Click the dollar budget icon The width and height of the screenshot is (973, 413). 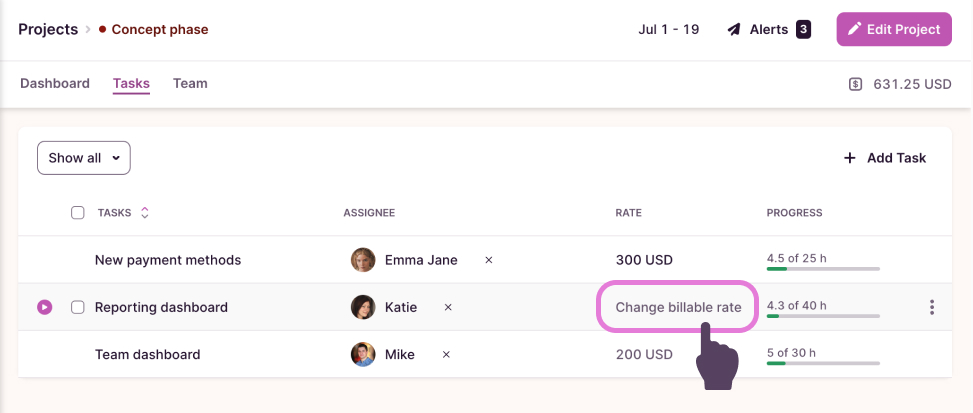[x=855, y=84]
